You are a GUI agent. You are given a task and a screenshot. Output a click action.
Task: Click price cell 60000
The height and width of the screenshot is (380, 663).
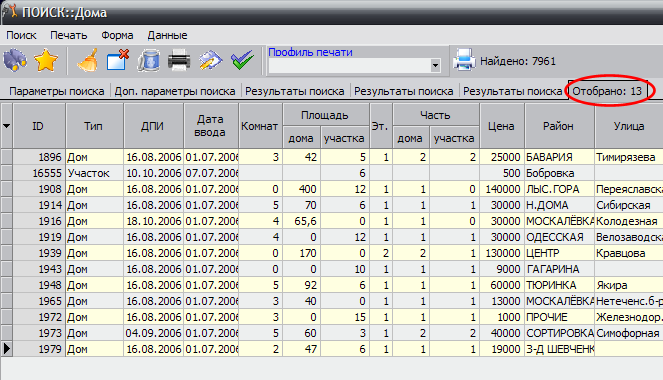pos(502,285)
